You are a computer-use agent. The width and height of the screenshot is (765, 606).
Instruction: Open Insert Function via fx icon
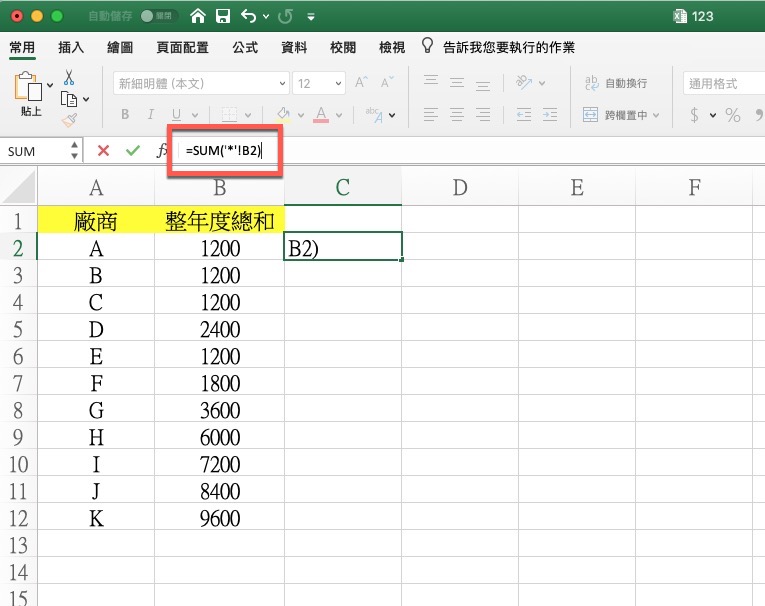pyautogui.click(x=162, y=150)
